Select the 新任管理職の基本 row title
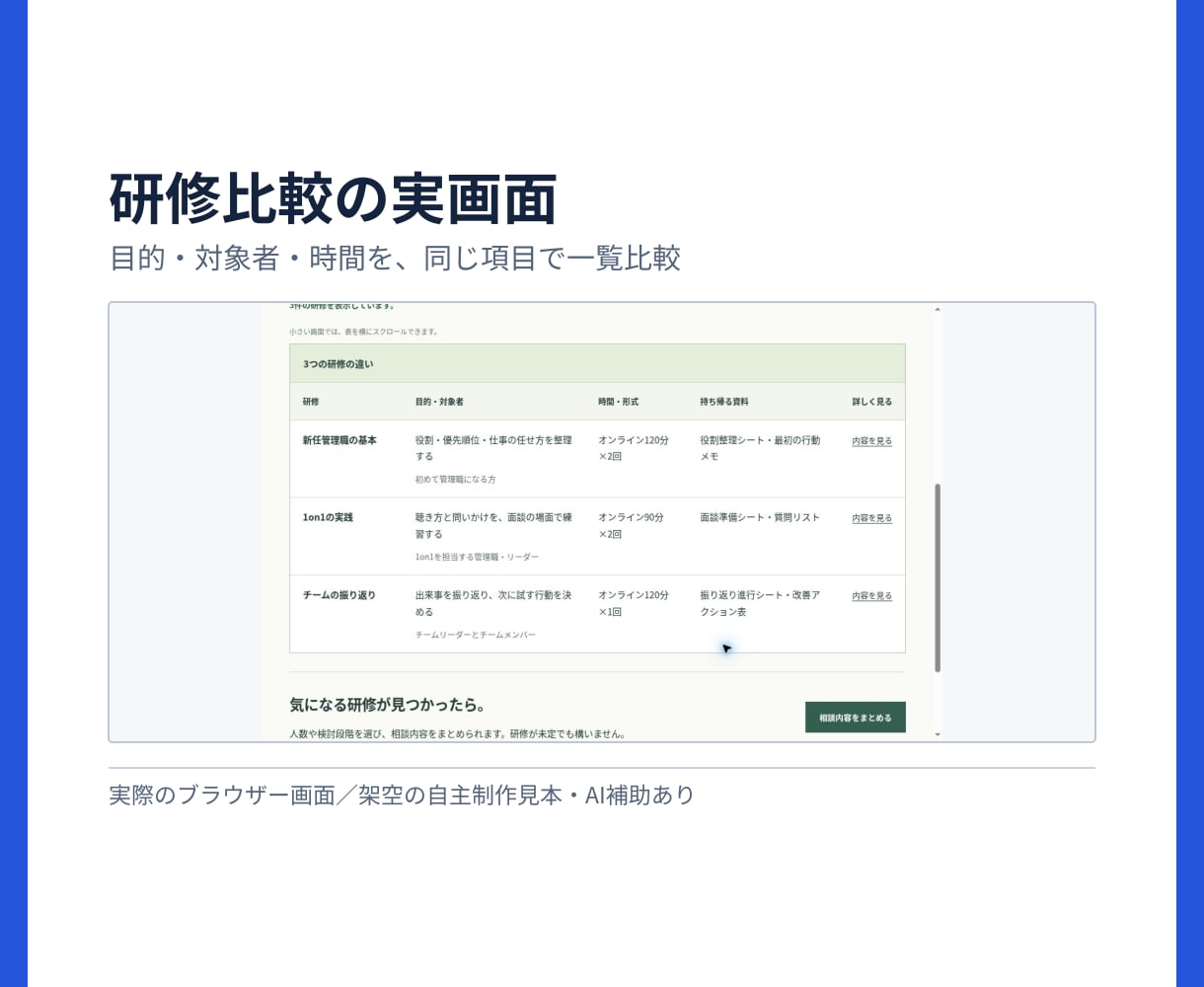Image resolution: width=1204 pixels, height=987 pixels. click(x=339, y=440)
